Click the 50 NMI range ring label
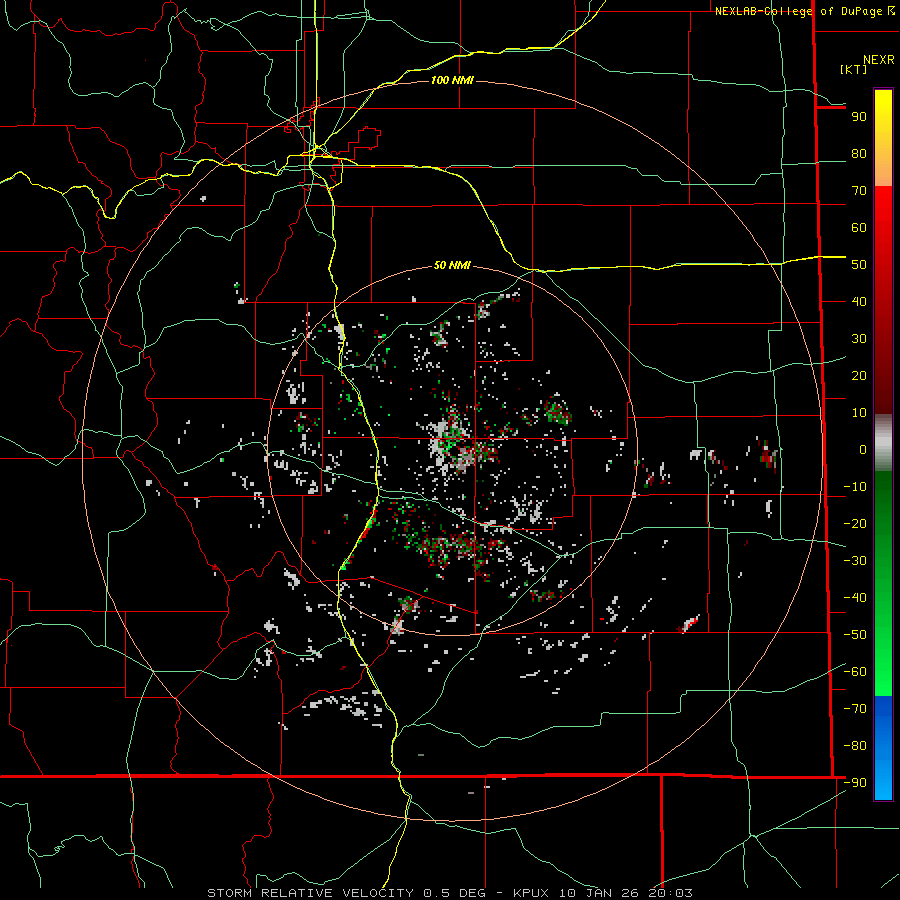The image size is (900, 900). (x=452, y=265)
